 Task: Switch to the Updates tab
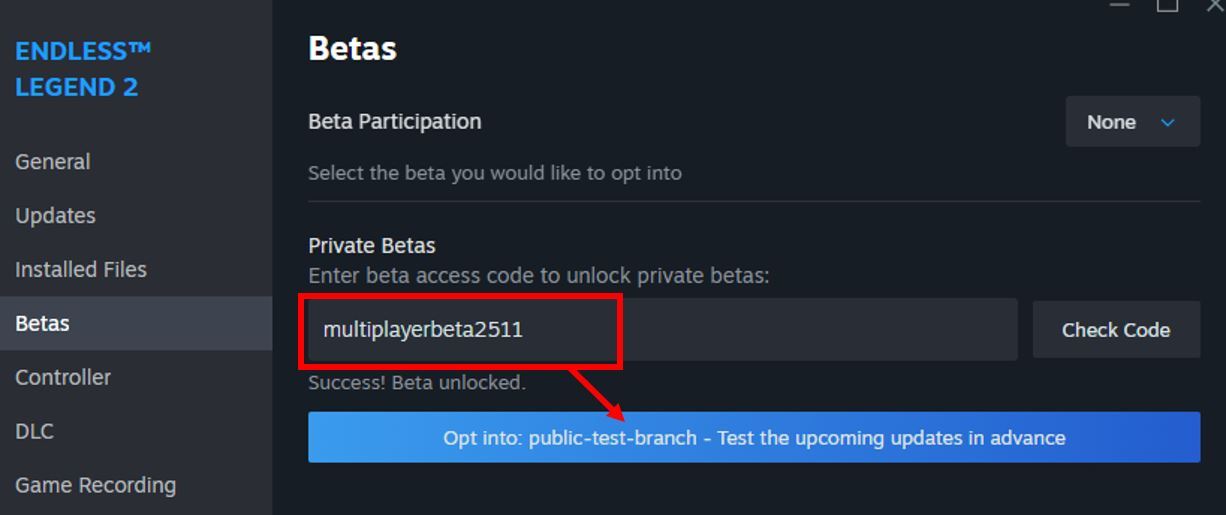click(56, 216)
